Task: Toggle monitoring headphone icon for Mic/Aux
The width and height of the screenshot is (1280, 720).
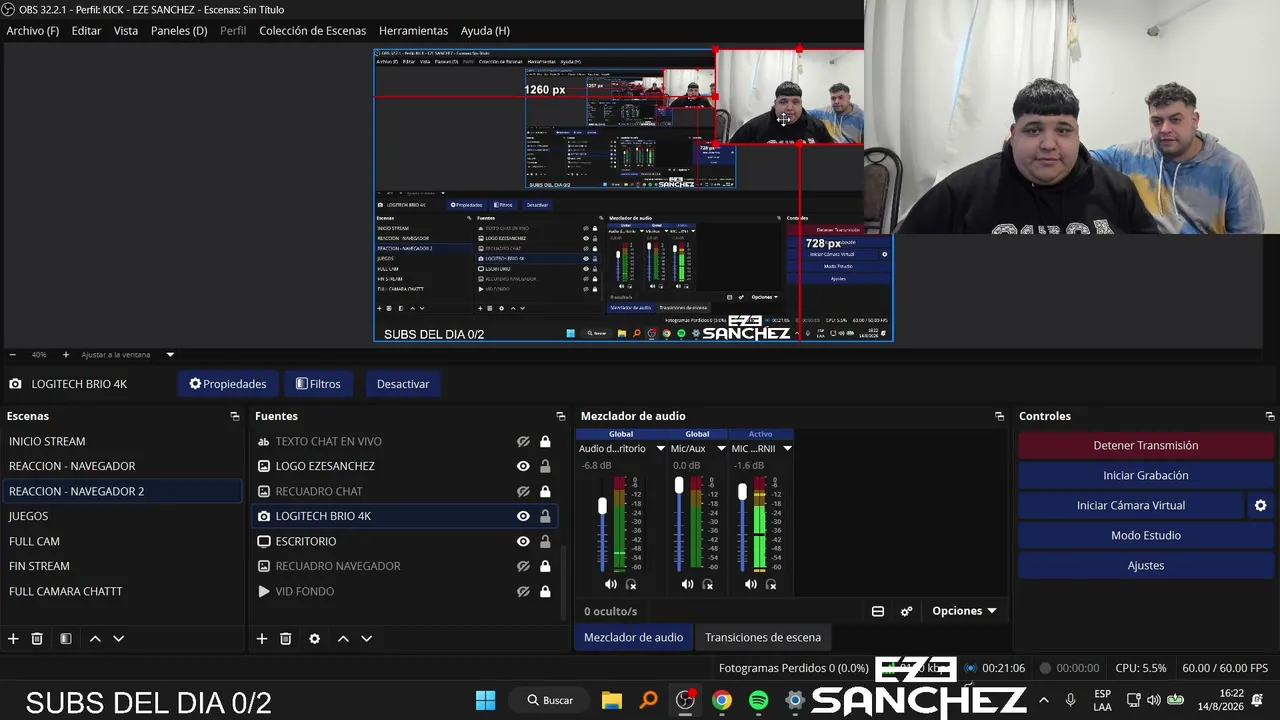Action: [x=707, y=584]
